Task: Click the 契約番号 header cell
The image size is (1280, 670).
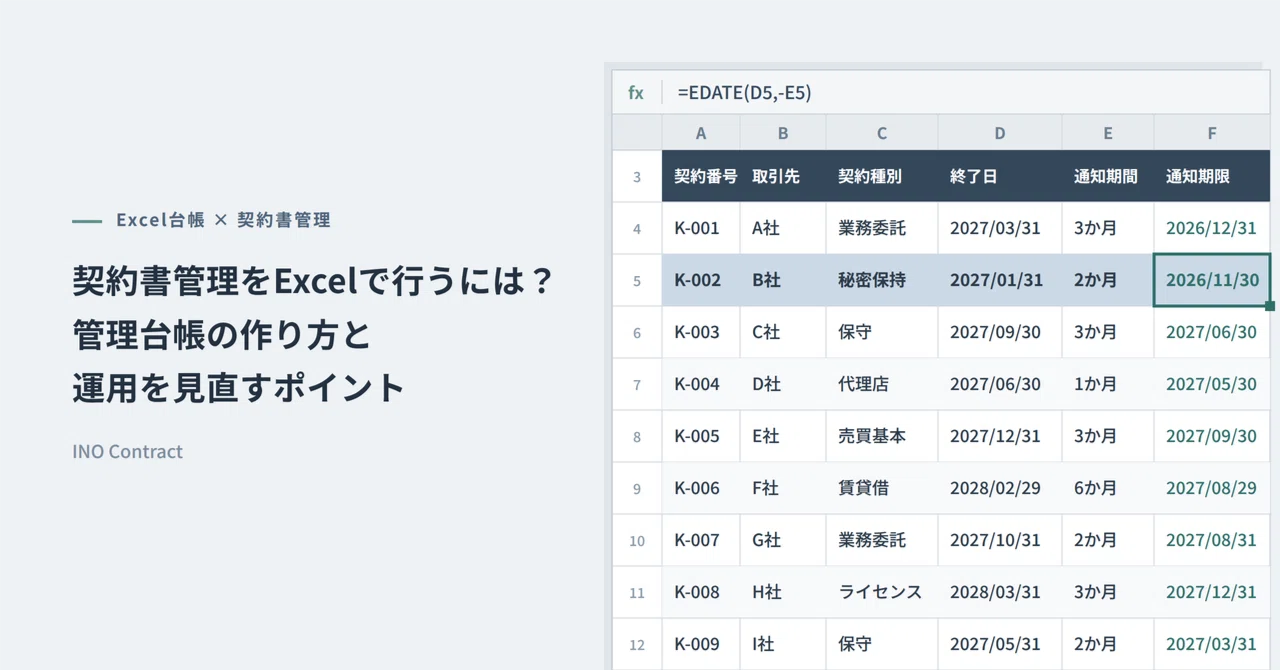Action: [701, 177]
